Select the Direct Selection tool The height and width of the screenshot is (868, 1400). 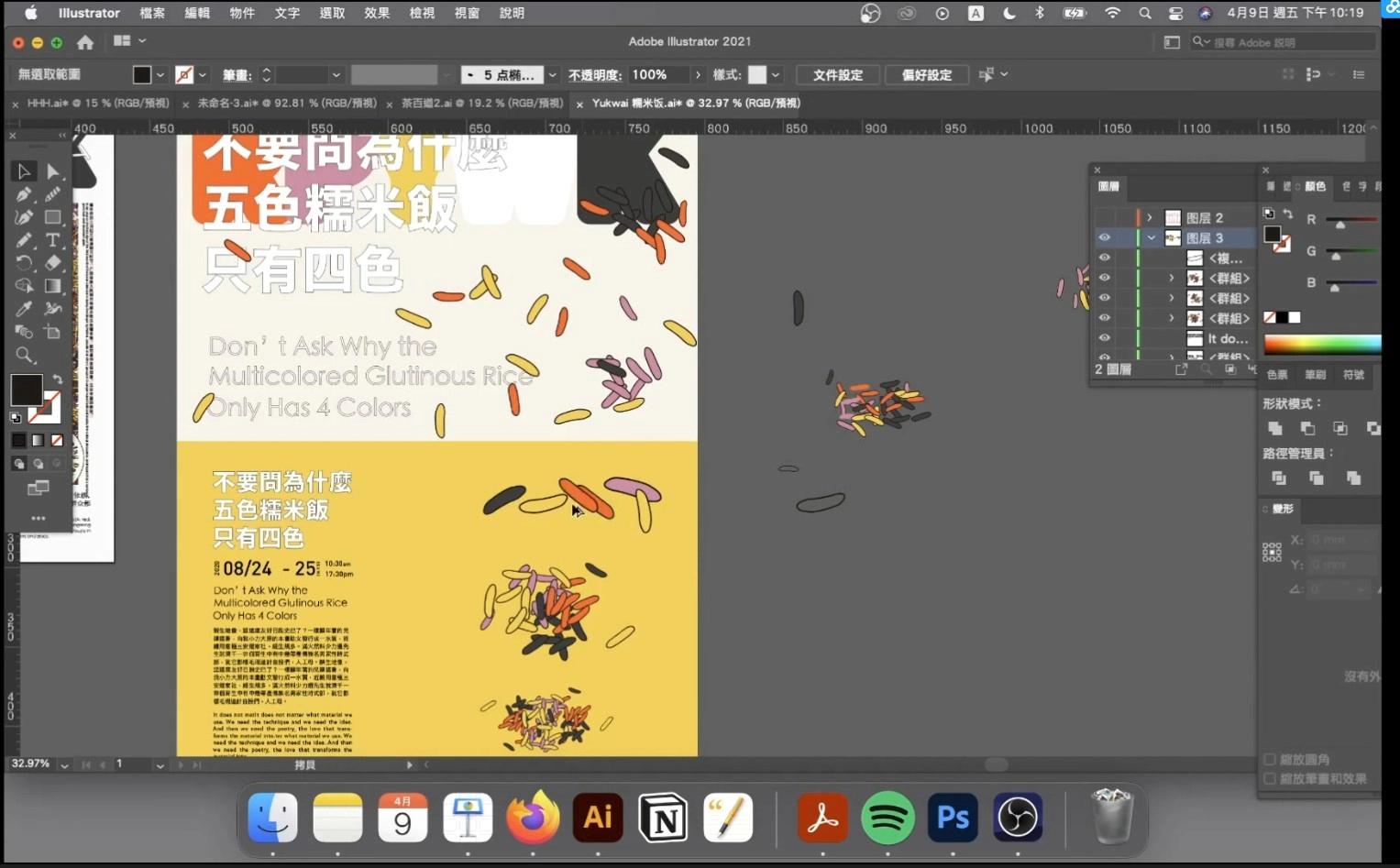[x=53, y=171]
